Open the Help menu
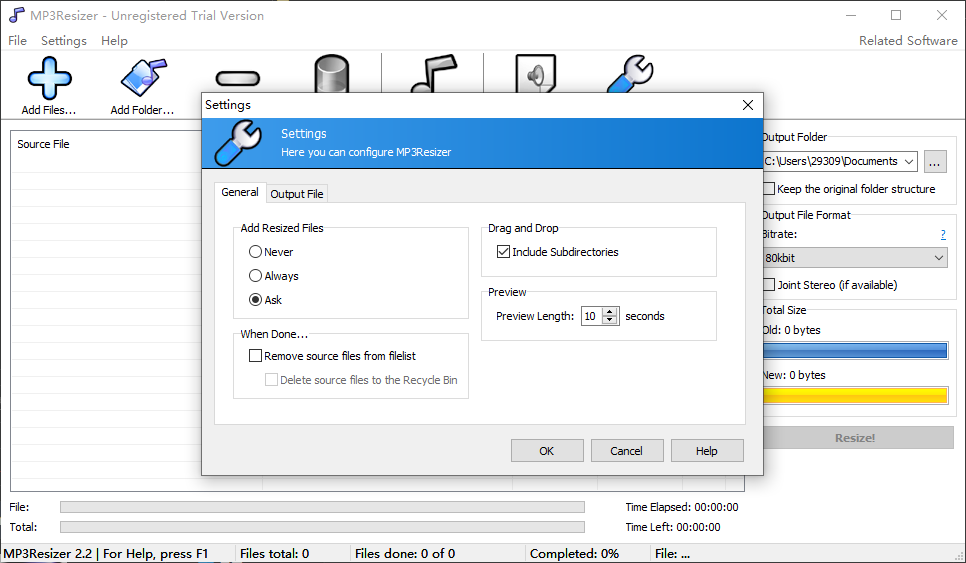The image size is (966, 563). pos(114,41)
